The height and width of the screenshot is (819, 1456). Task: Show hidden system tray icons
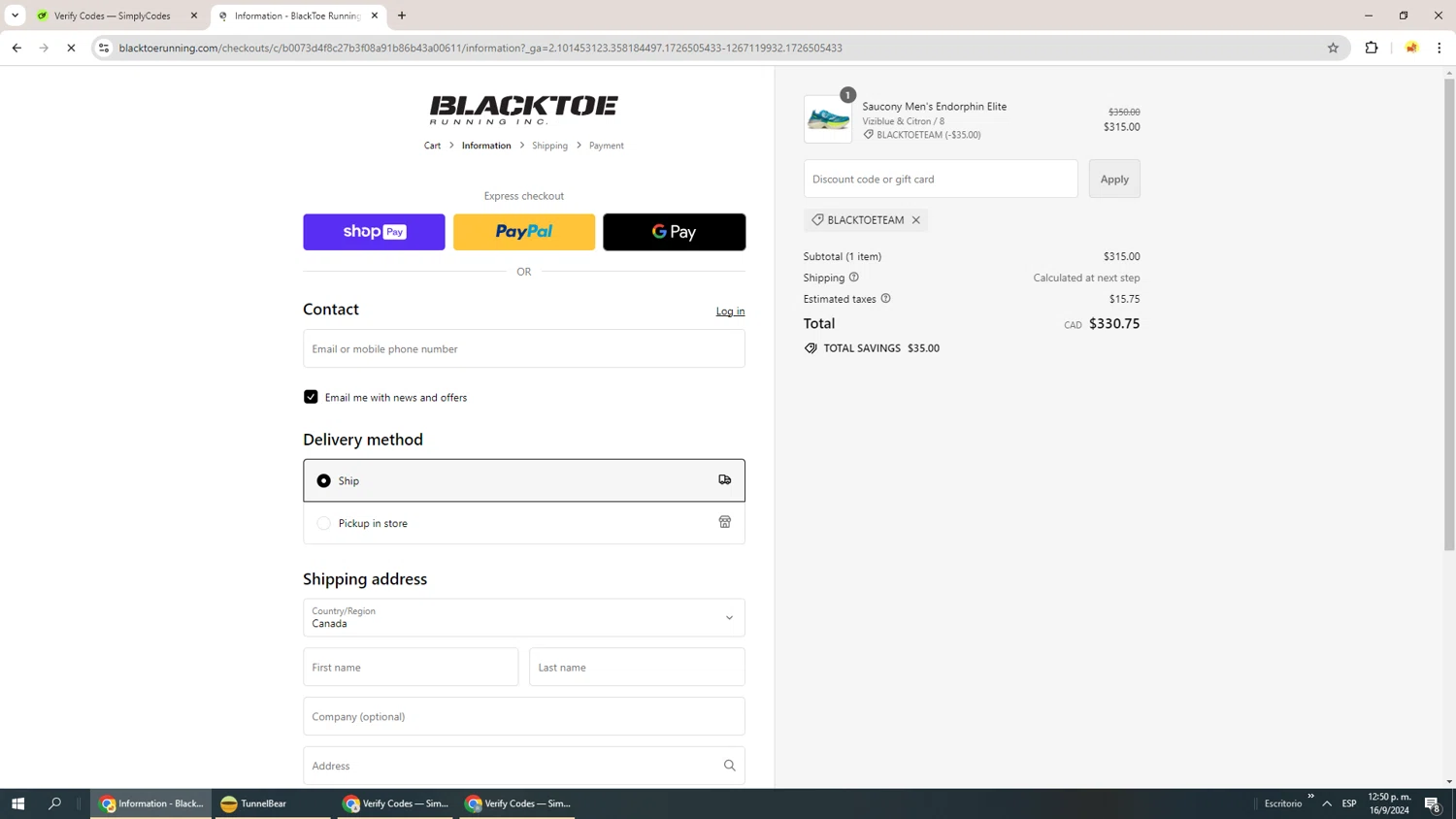[x=1327, y=803]
